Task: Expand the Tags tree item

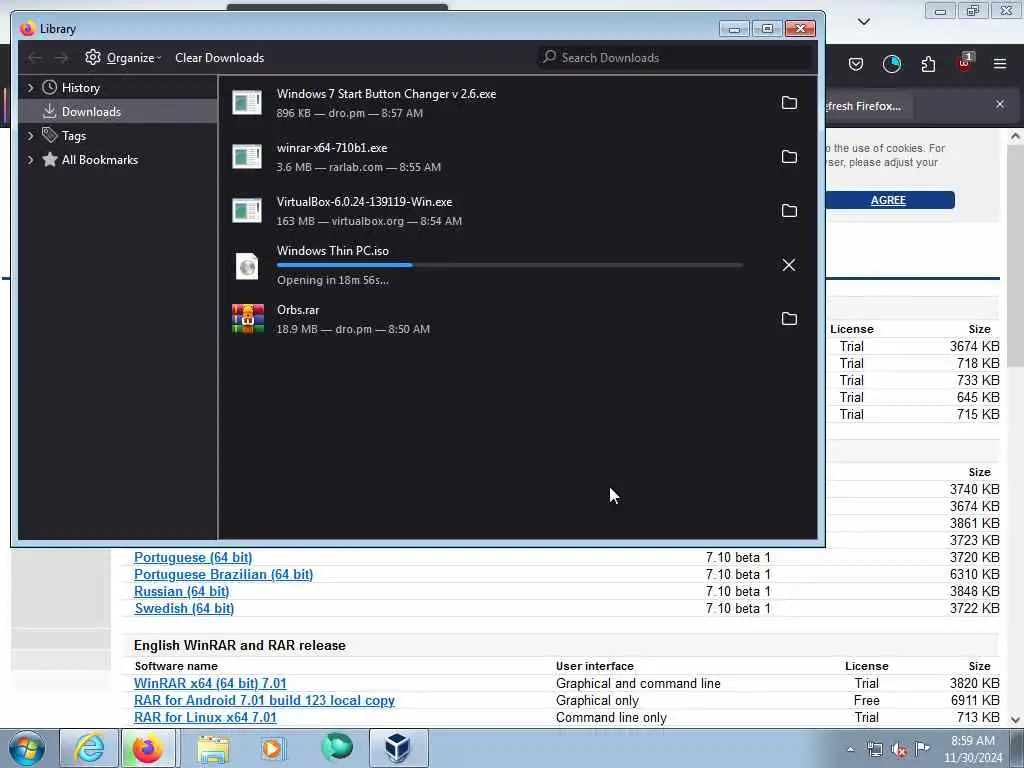Action: click(30, 136)
